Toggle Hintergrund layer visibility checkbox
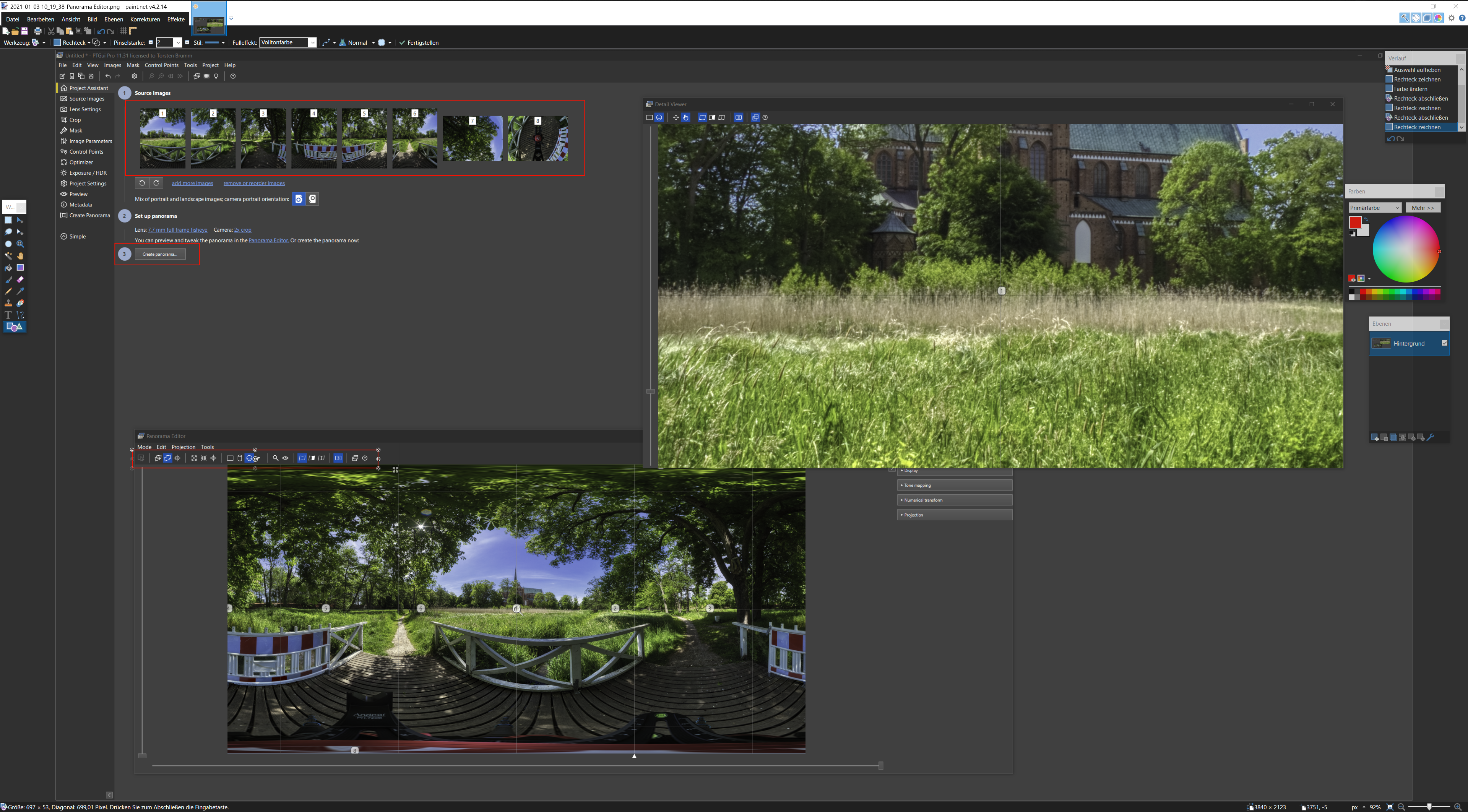Image resolution: width=1468 pixels, height=812 pixels. point(1444,343)
